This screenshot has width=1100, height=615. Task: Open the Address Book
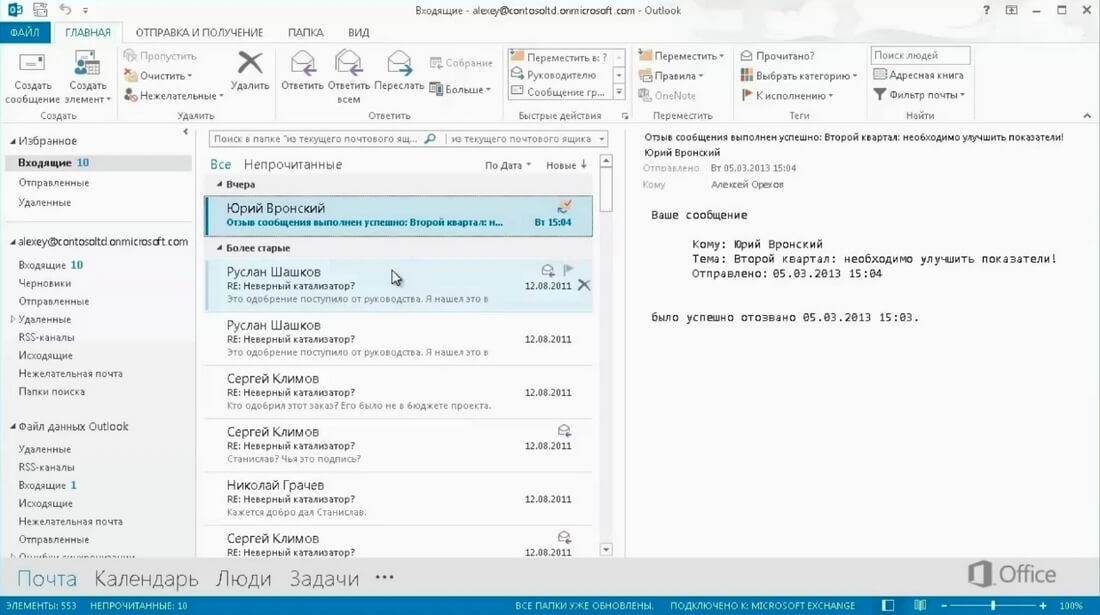click(x=918, y=75)
